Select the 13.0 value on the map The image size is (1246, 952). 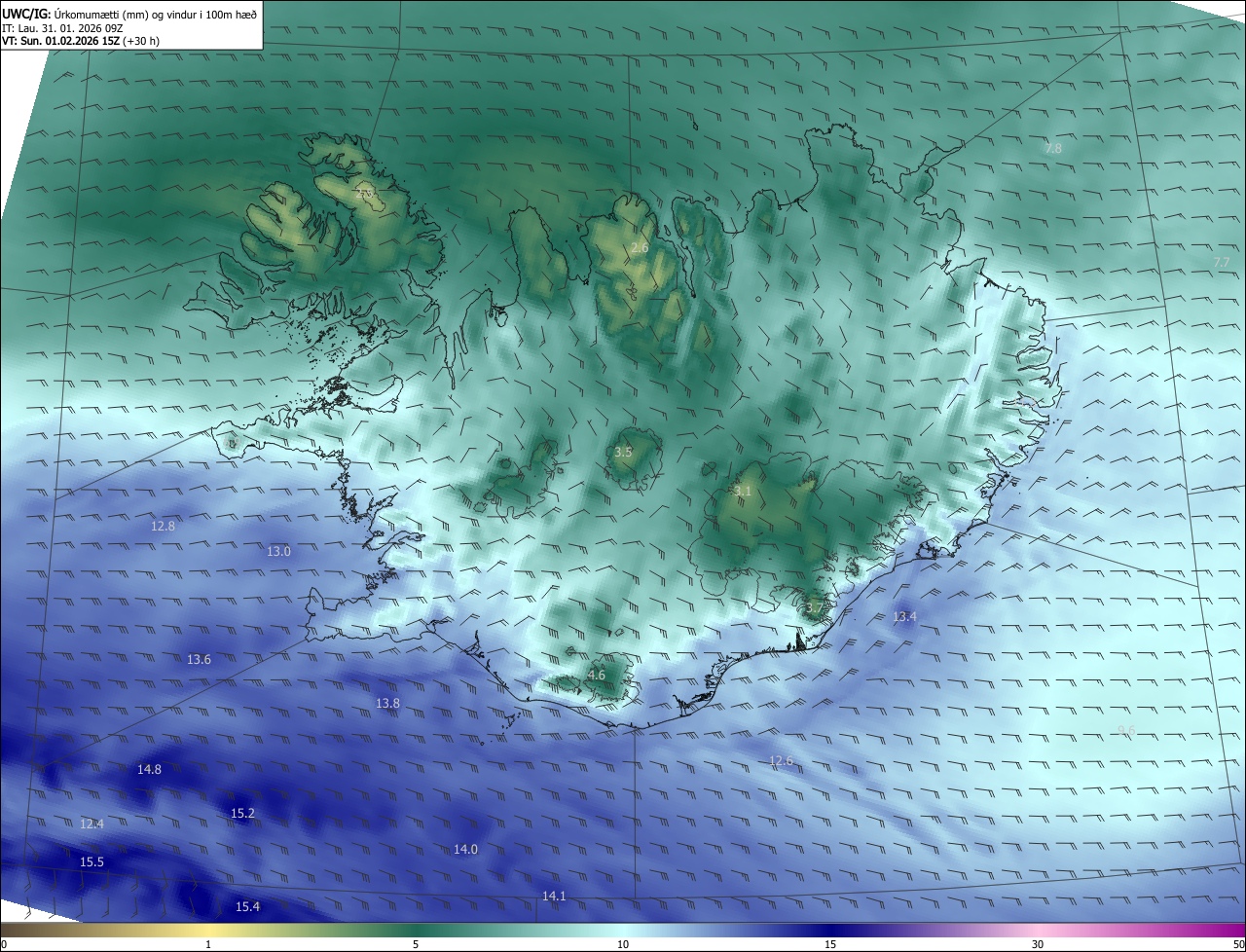point(278,551)
